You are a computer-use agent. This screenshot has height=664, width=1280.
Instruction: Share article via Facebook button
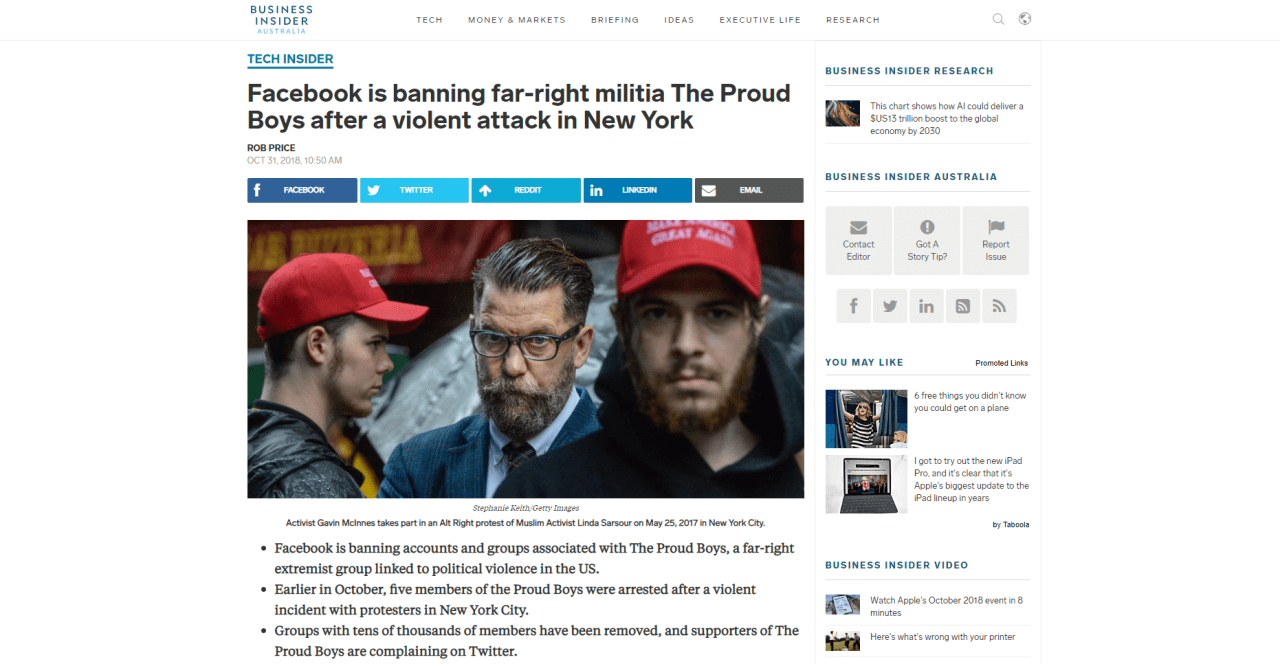pos(302,190)
